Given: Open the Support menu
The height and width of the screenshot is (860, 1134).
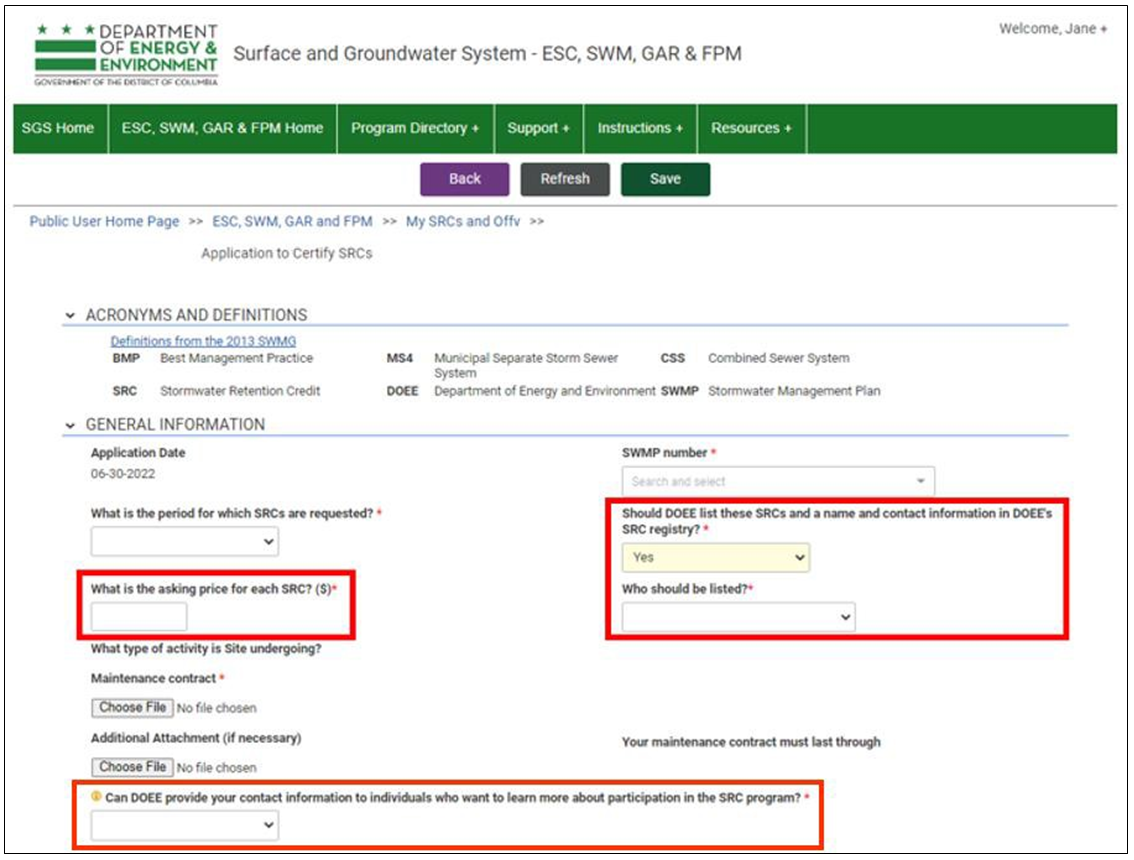Looking at the screenshot, I should (x=538, y=128).
